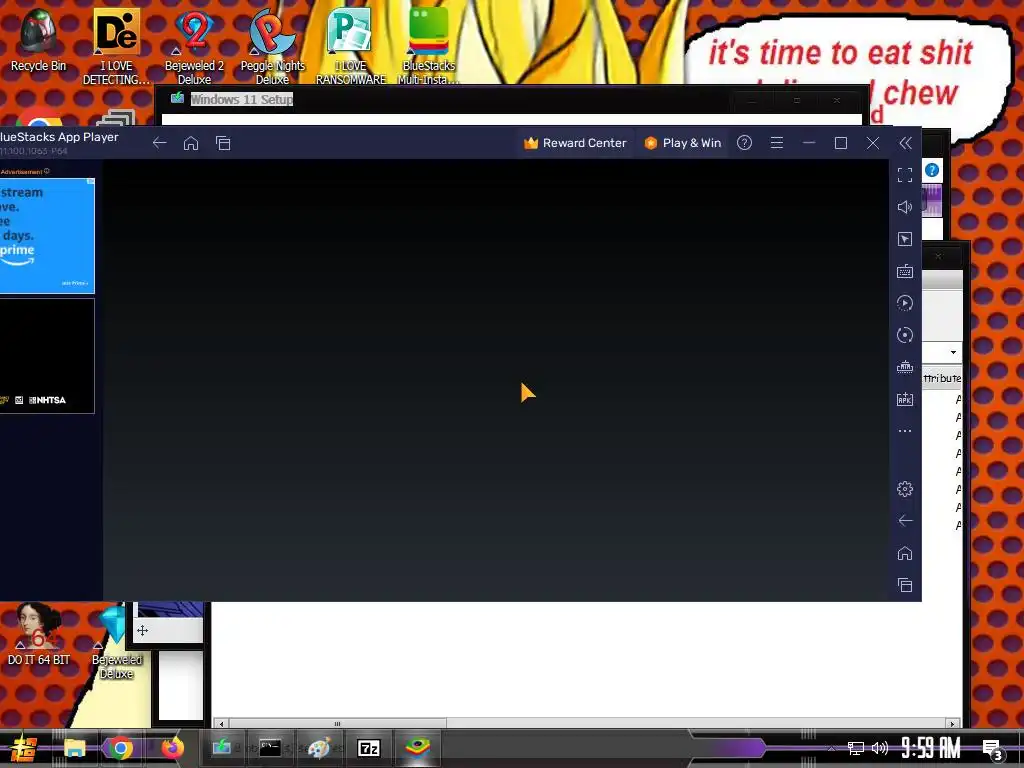The height and width of the screenshot is (768, 1024).
Task: Open the clock showing 9:59 AM
Action: pyautogui.click(x=931, y=748)
